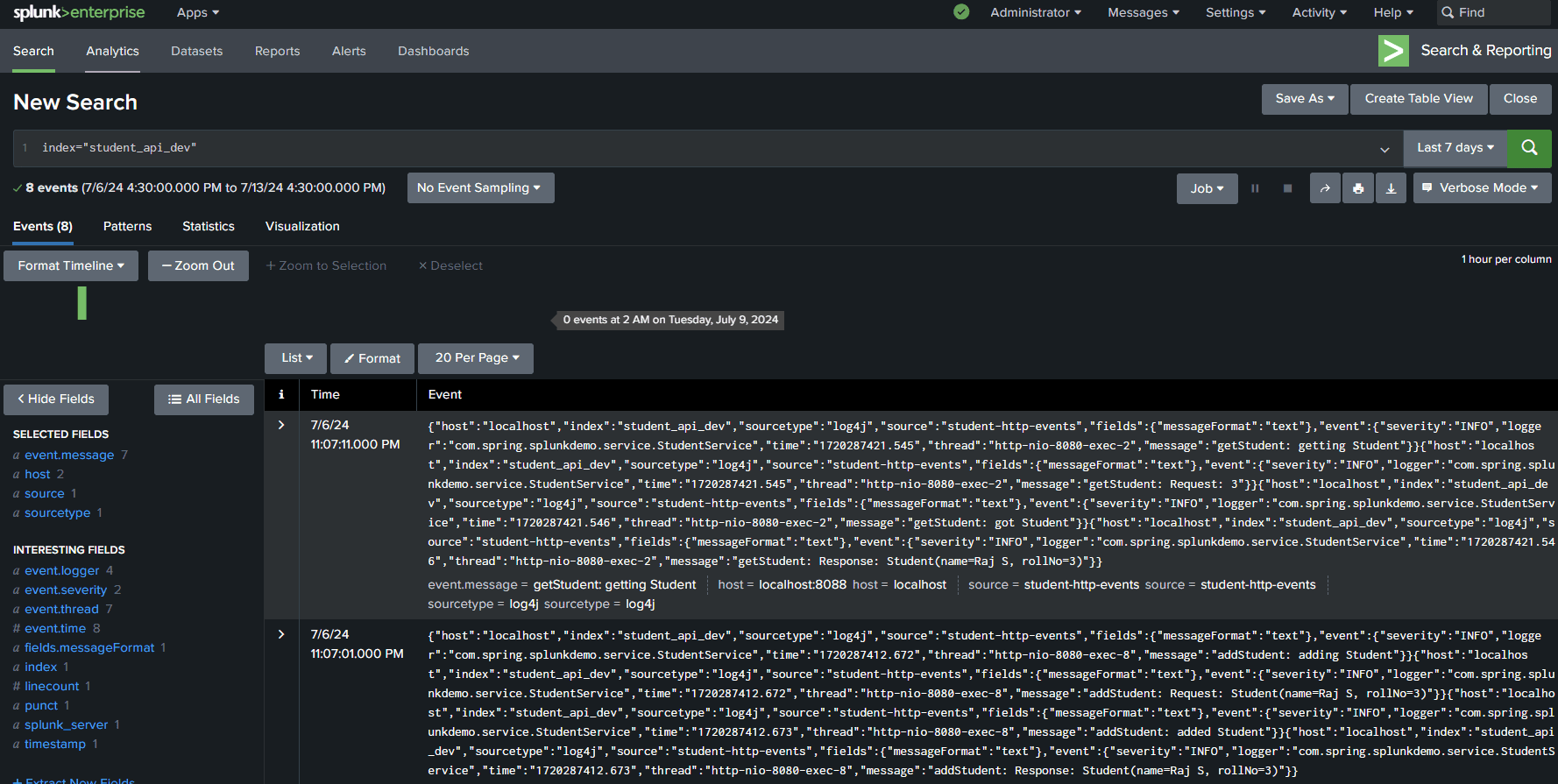Open the Last 7 days time range picker
This screenshot has height=784, width=1558.
click(1455, 148)
